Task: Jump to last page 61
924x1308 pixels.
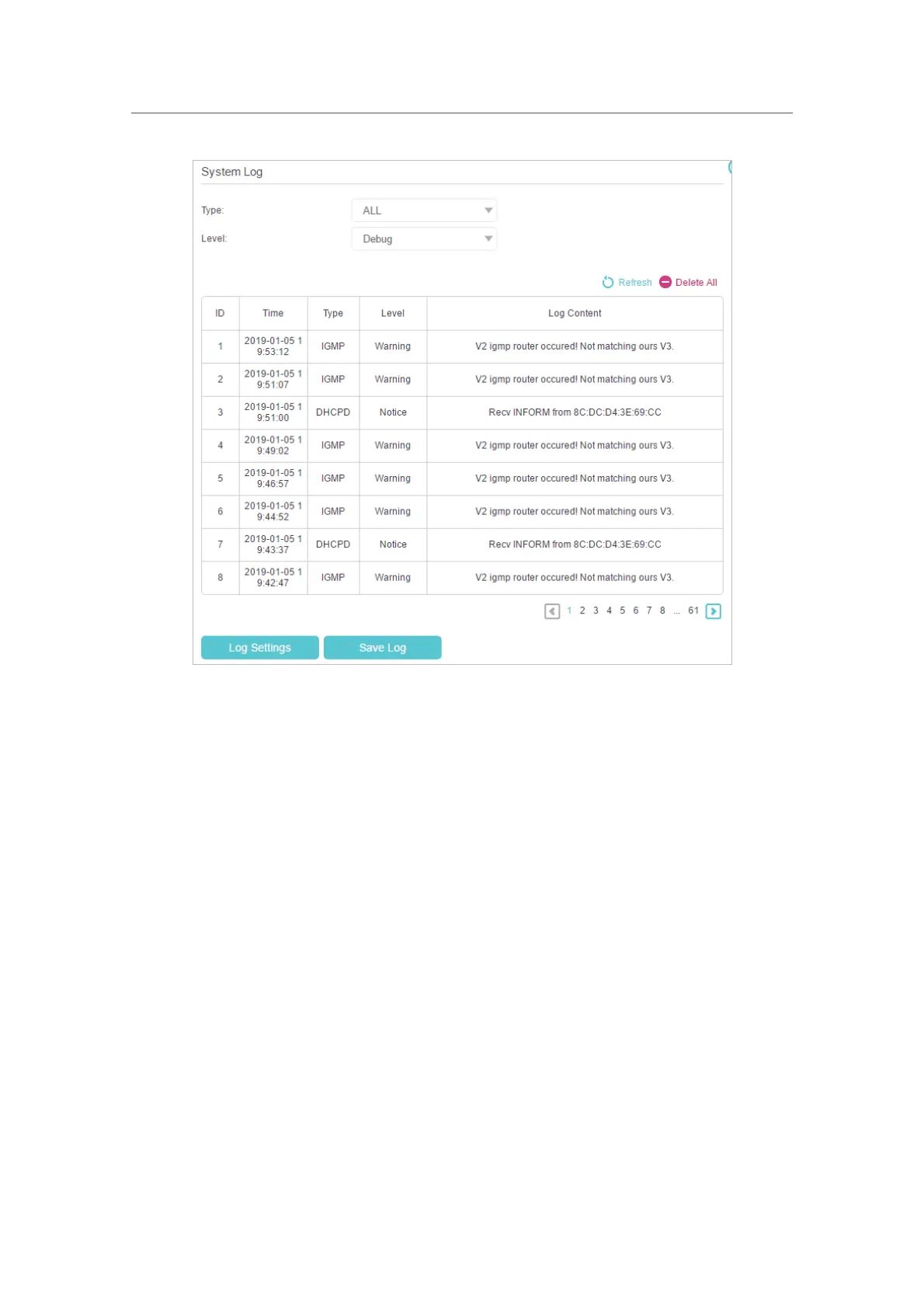Action: pos(693,611)
